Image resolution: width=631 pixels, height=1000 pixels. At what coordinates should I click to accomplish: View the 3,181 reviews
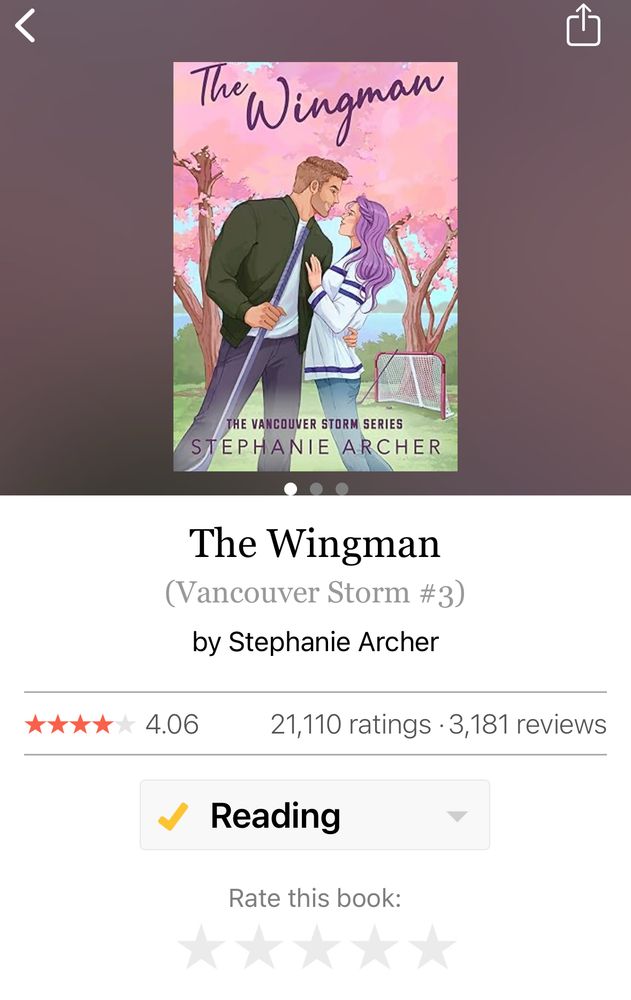coord(528,724)
